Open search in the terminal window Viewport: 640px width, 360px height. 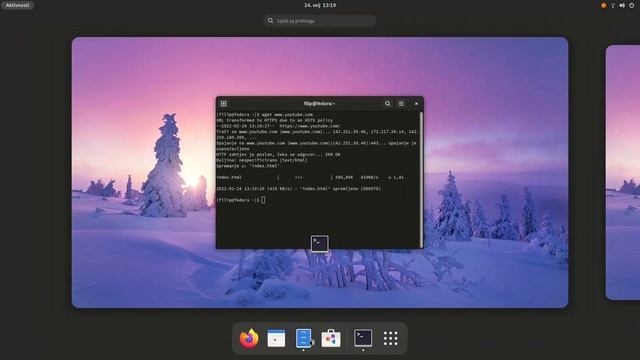pos(387,104)
